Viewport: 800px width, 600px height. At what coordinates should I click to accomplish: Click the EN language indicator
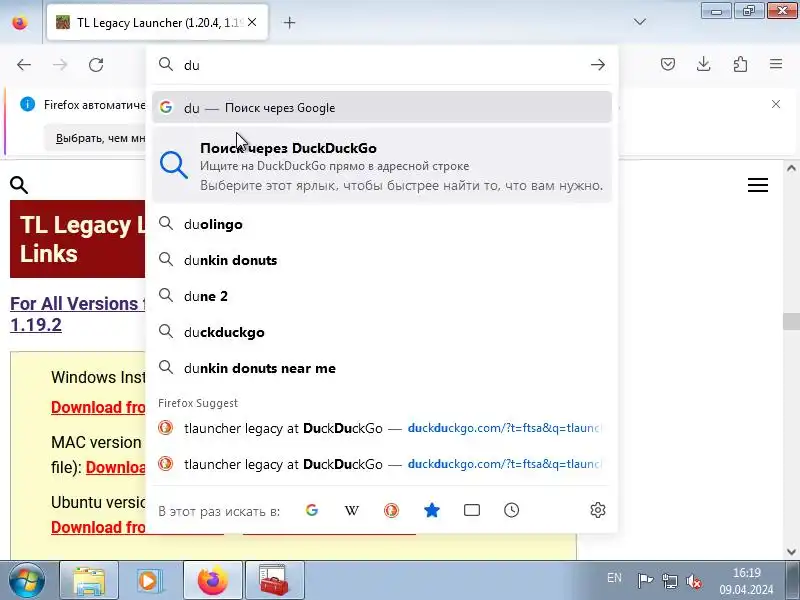pos(614,578)
